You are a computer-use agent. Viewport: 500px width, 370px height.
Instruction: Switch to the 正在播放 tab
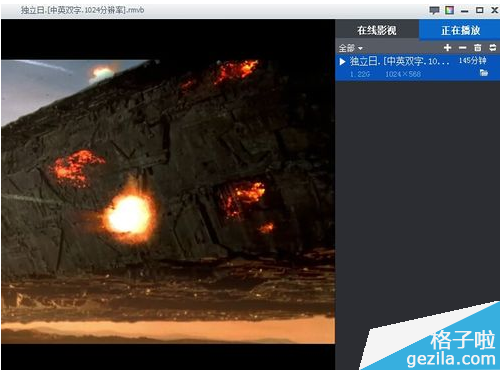click(x=460, y=30)
